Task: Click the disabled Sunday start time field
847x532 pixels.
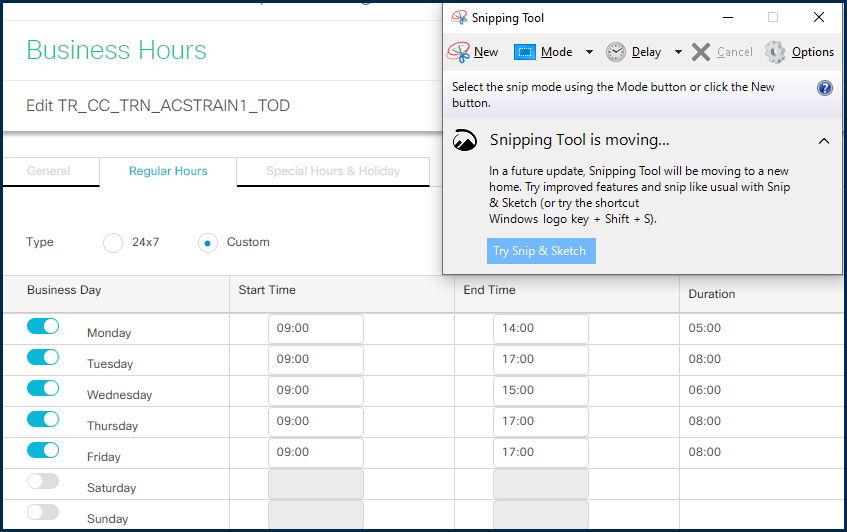Action: [x=316, y=514]
